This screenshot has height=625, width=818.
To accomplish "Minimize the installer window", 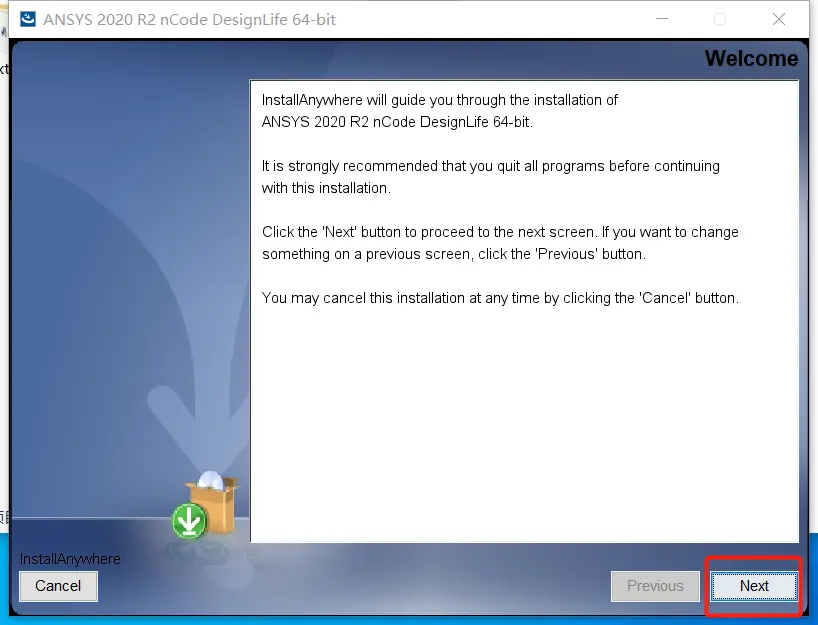I will [x=662, y=19].
